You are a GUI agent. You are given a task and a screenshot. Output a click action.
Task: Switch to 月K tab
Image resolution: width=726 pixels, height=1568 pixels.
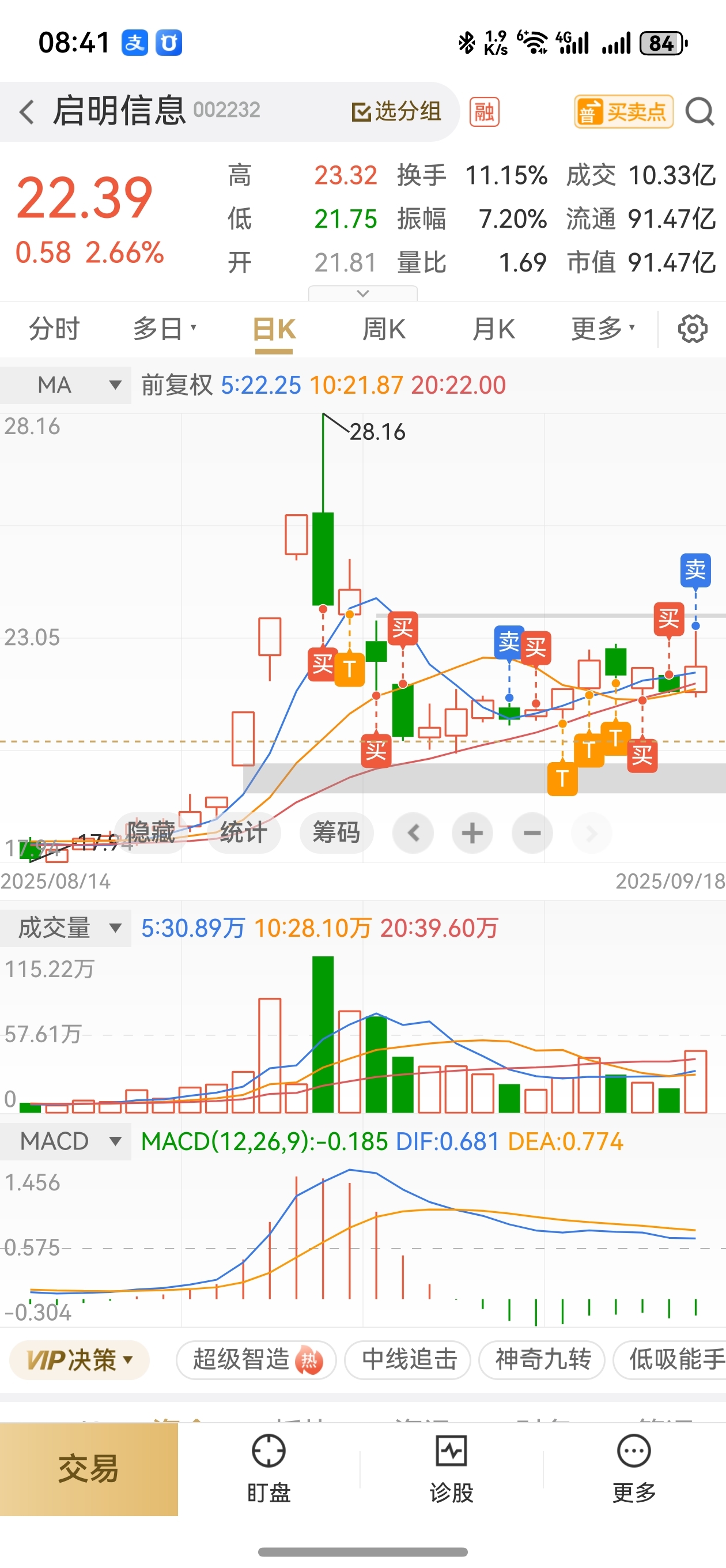(494, 329)
